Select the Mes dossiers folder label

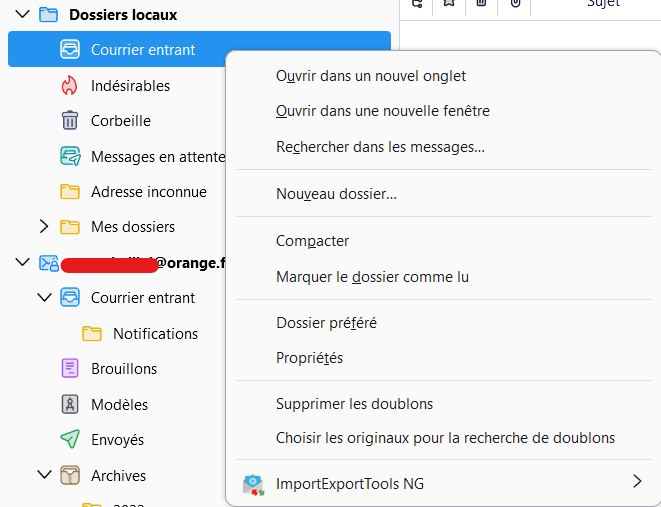pyautogui.click(x=133, y=227)
